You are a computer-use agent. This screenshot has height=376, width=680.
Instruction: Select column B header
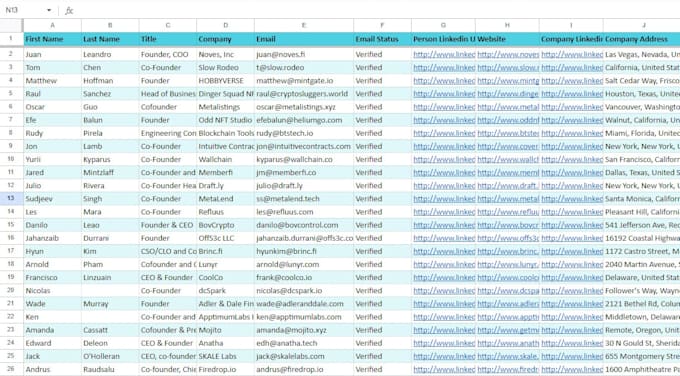110,25
